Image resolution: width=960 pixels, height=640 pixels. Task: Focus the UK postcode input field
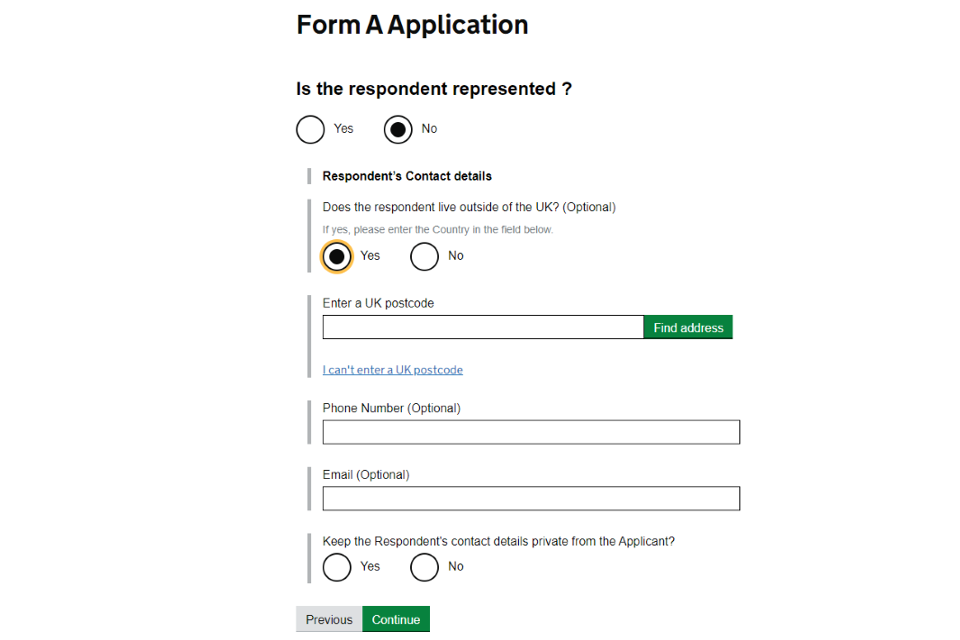click(482, 327)
